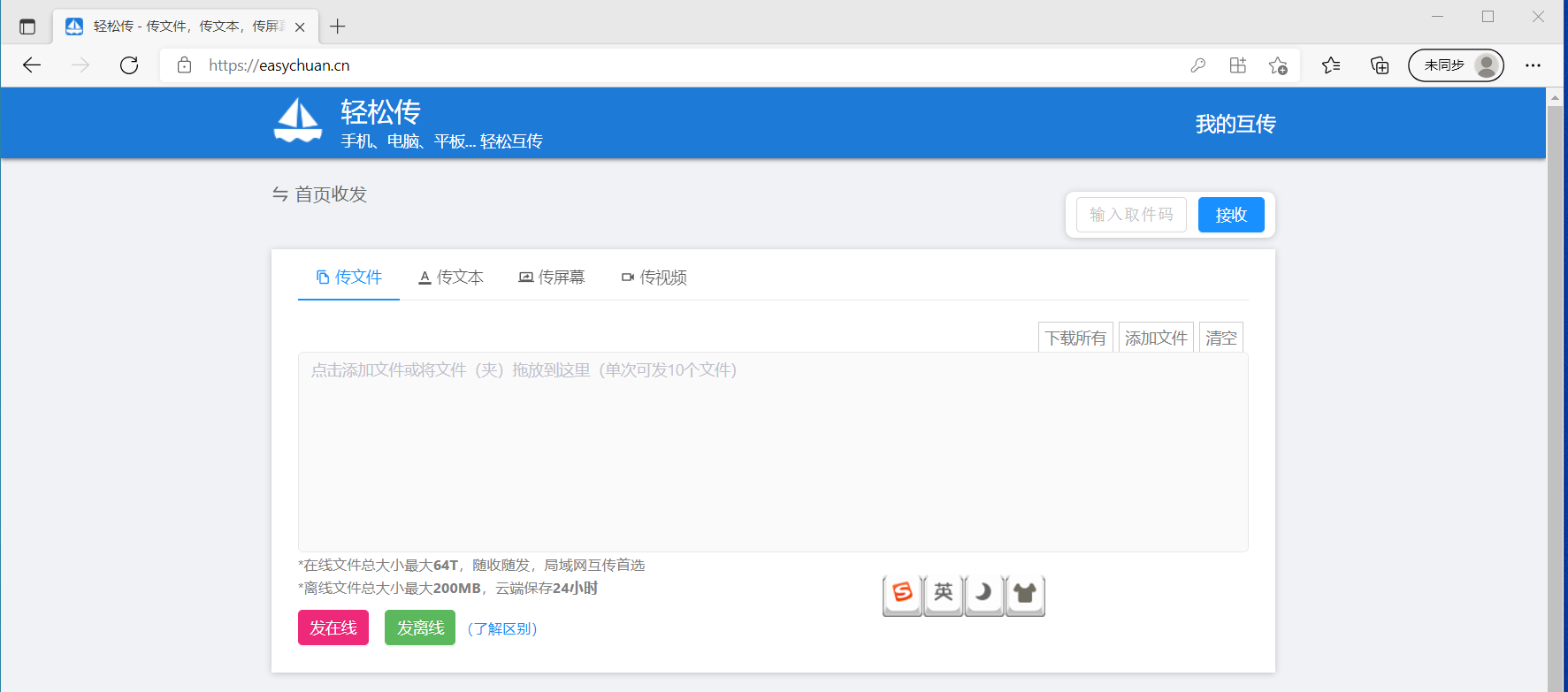
Task: Open the browser settings ellipsis menu
Action: click(x=1533, y=65)
